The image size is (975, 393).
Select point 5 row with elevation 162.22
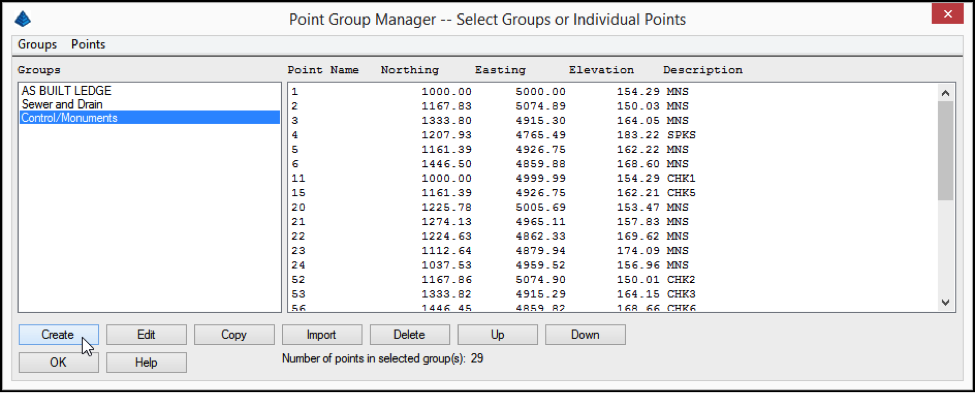tap(612, 149)
